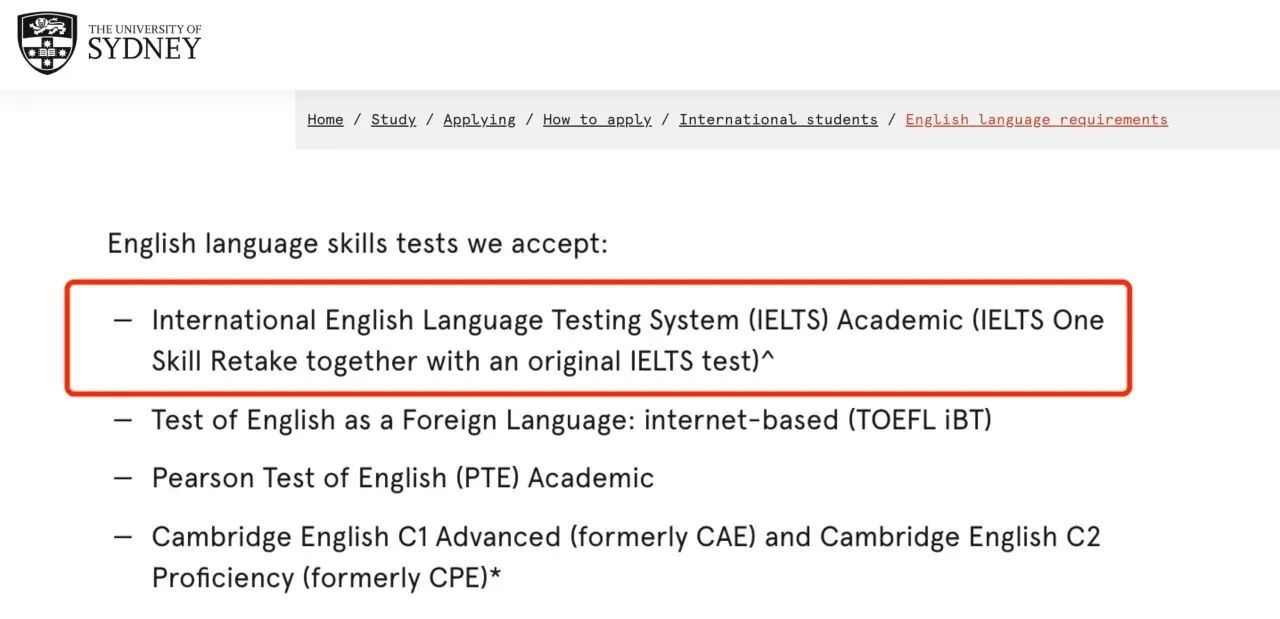1280x619 pixels.
Task: Click the Pearson Test of English entry
Action: point(402,478)
